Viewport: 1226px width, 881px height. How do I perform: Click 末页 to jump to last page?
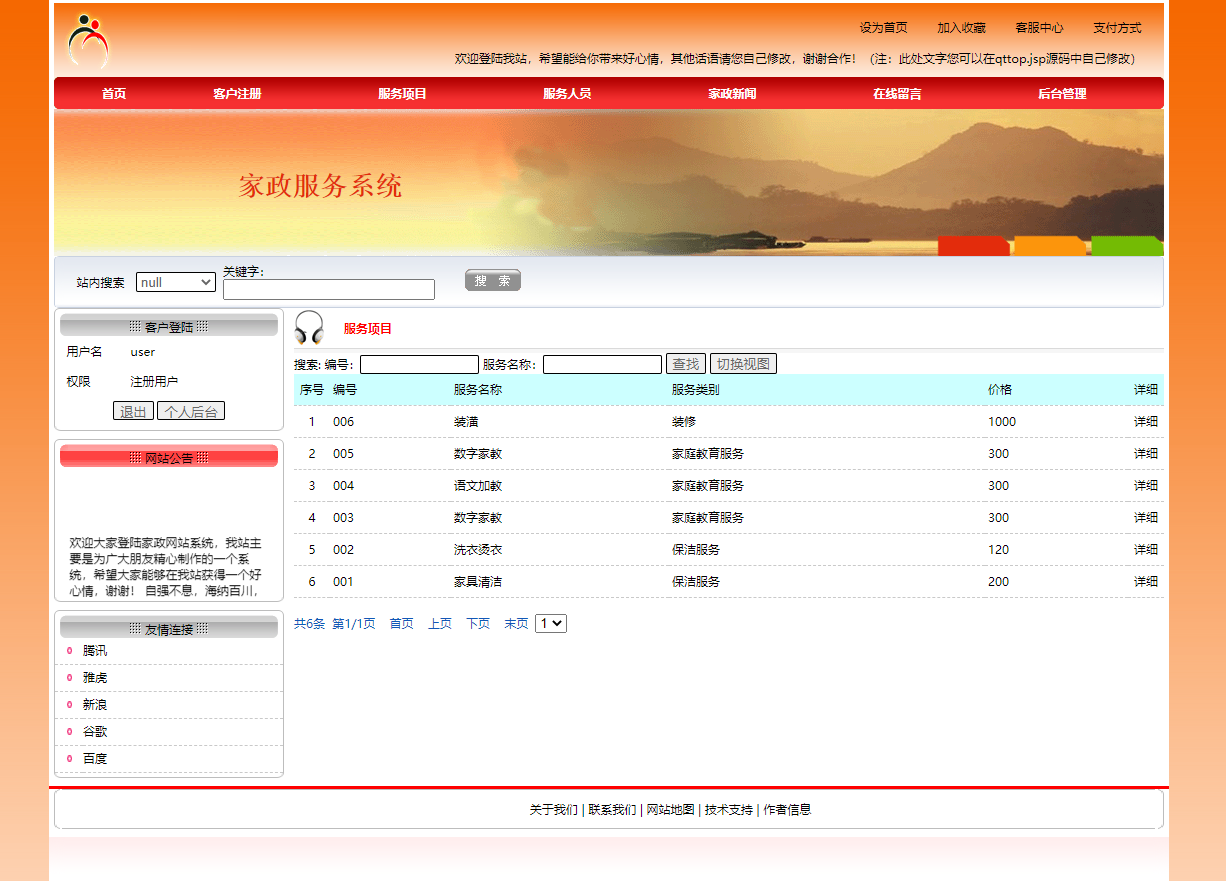coord(516,623)
